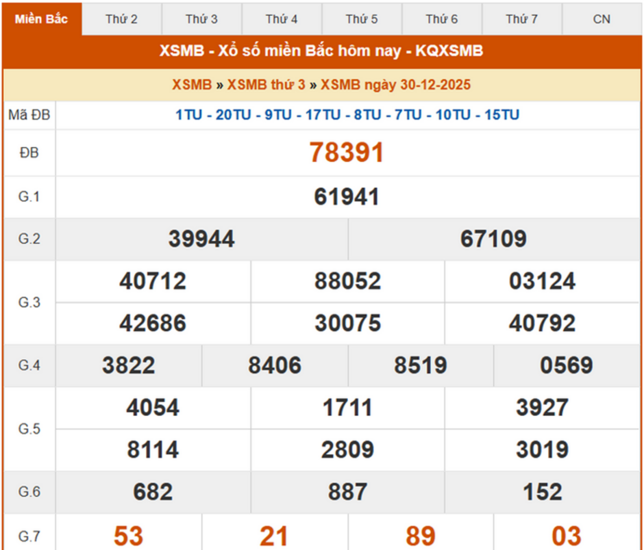Select the Miền Bắc tab
The image size is (644, 550).
[x=42, y=19]
